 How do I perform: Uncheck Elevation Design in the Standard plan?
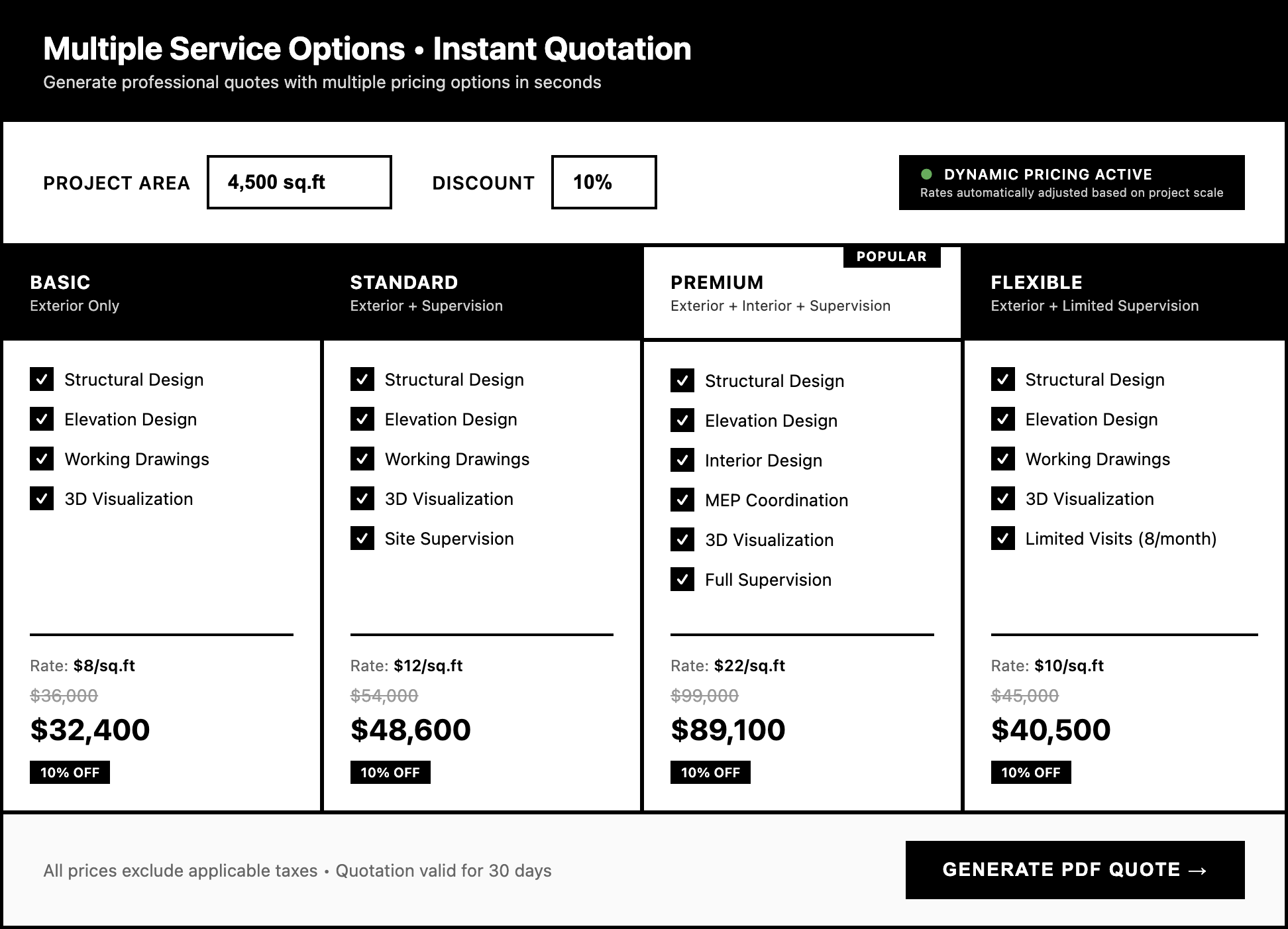[362, 419]
